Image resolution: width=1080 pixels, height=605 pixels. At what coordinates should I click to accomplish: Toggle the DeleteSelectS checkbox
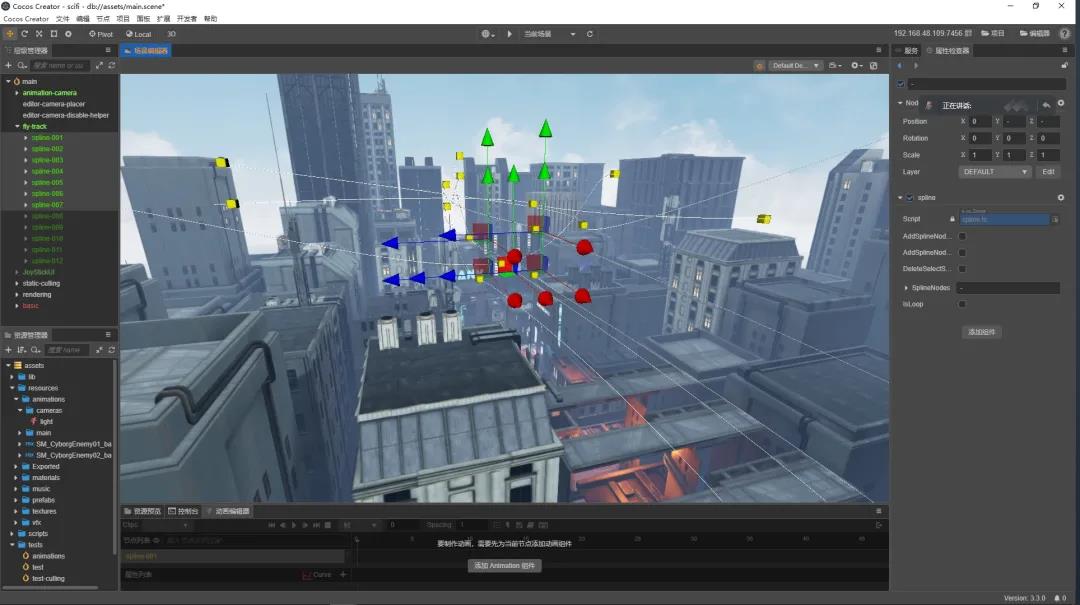click(962, 269)
